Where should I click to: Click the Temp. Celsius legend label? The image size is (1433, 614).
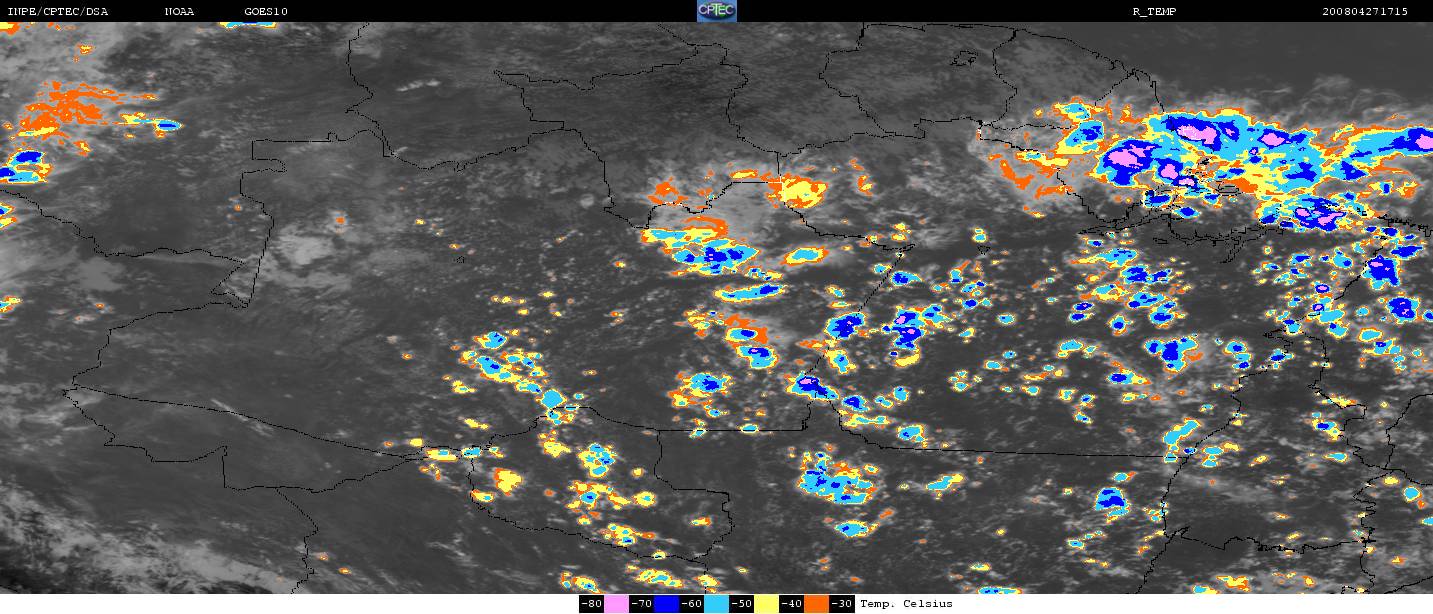(x=906, y=604)
